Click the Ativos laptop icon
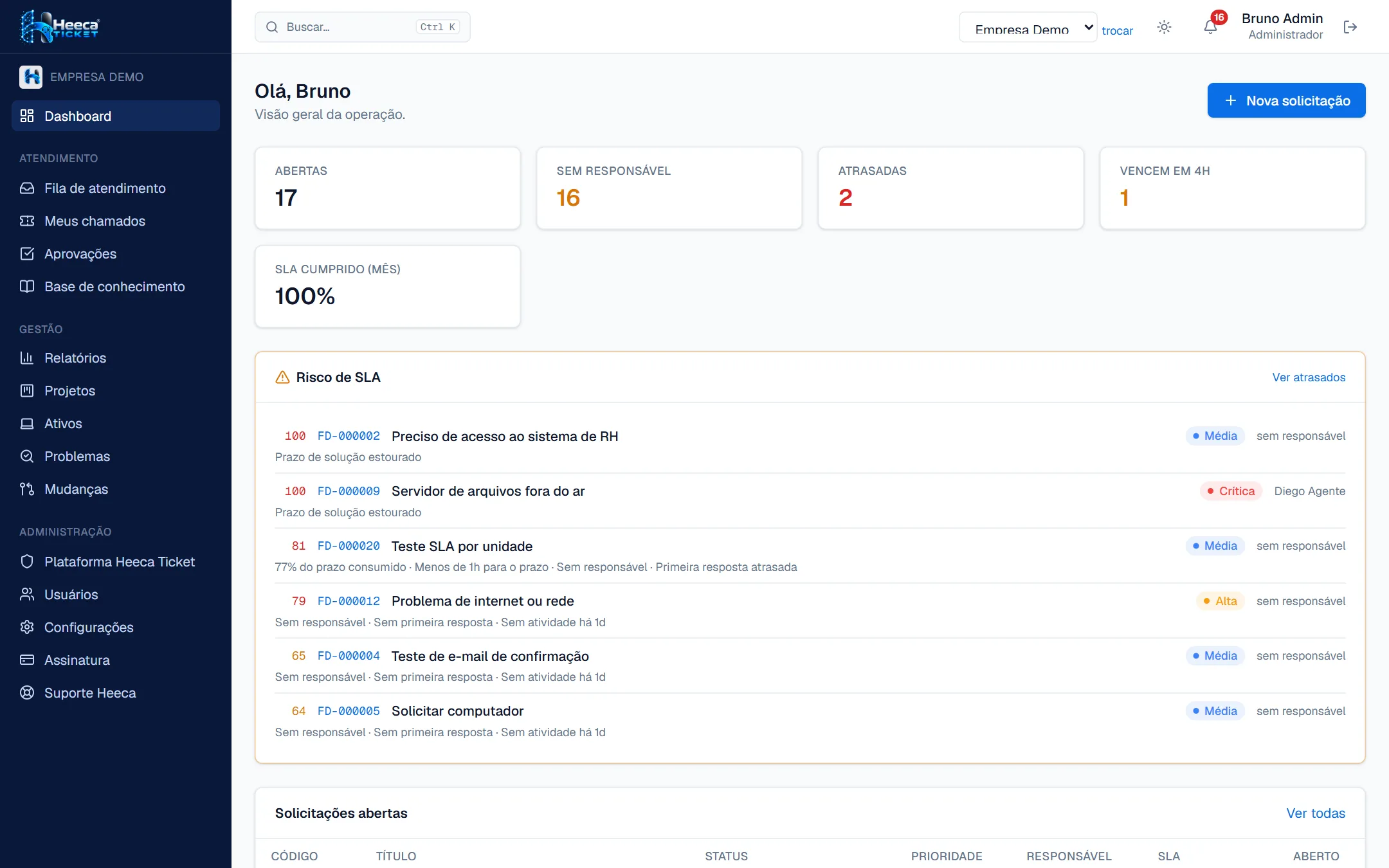This screenshot has width=1389, height=868. click(x=27, y=423)
